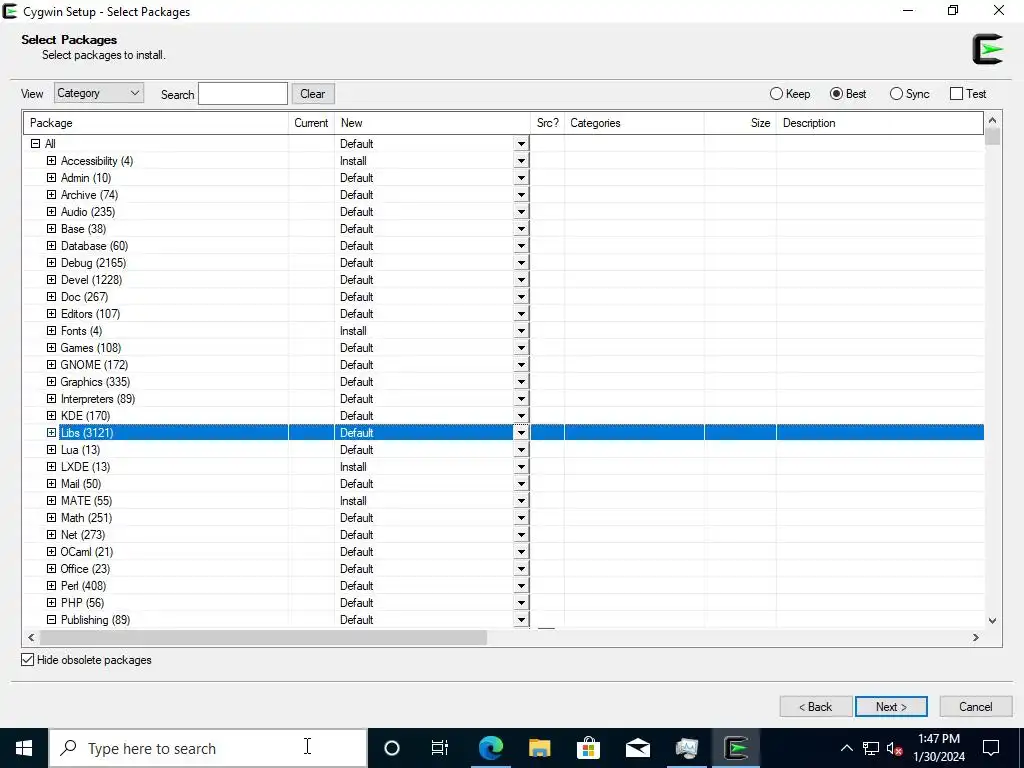Open the View Category dropdown

(x=99, y=93)
